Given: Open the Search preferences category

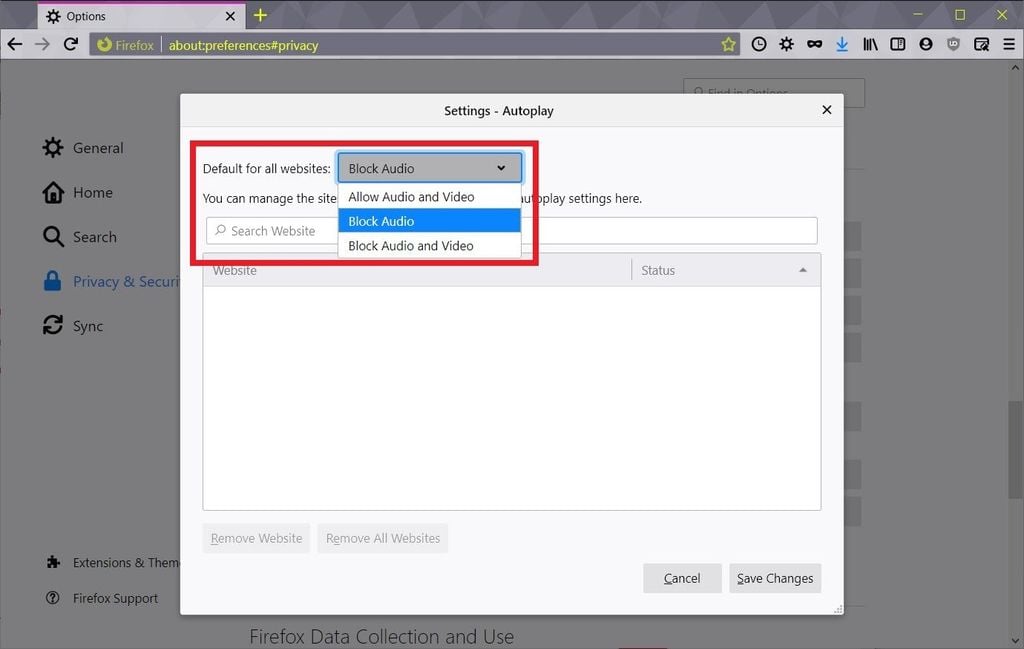Looking at the screenshot, I should pos(80,237).
